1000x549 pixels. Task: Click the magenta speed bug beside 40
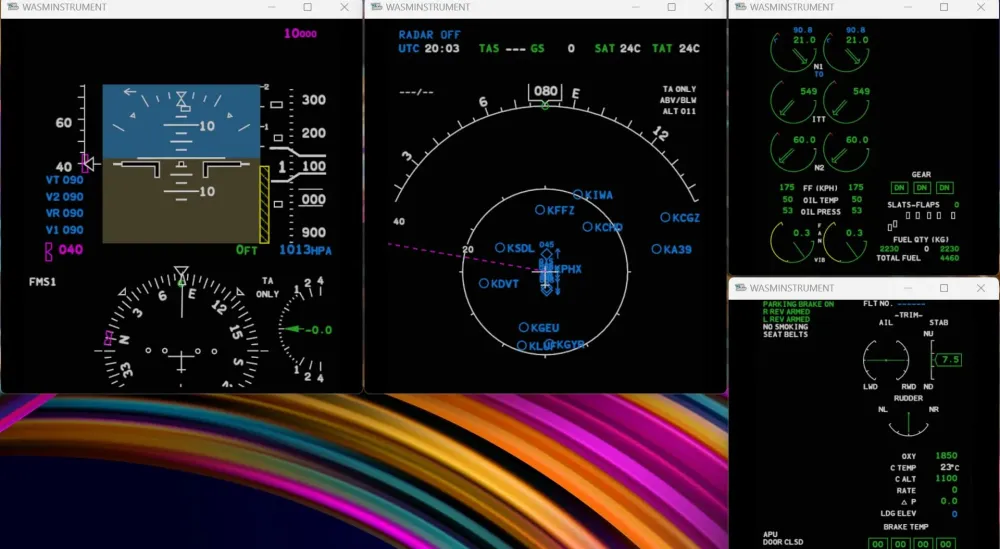click(85, 163)
